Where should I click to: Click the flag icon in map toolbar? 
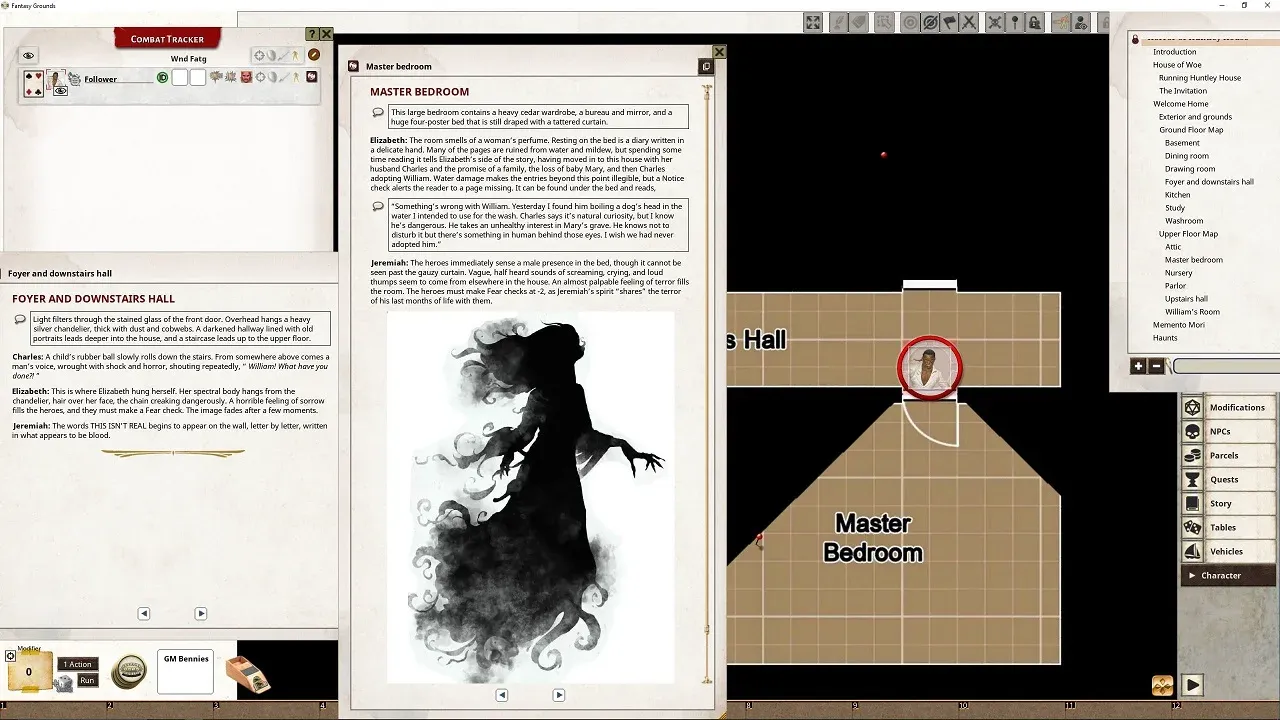[949, 23]
